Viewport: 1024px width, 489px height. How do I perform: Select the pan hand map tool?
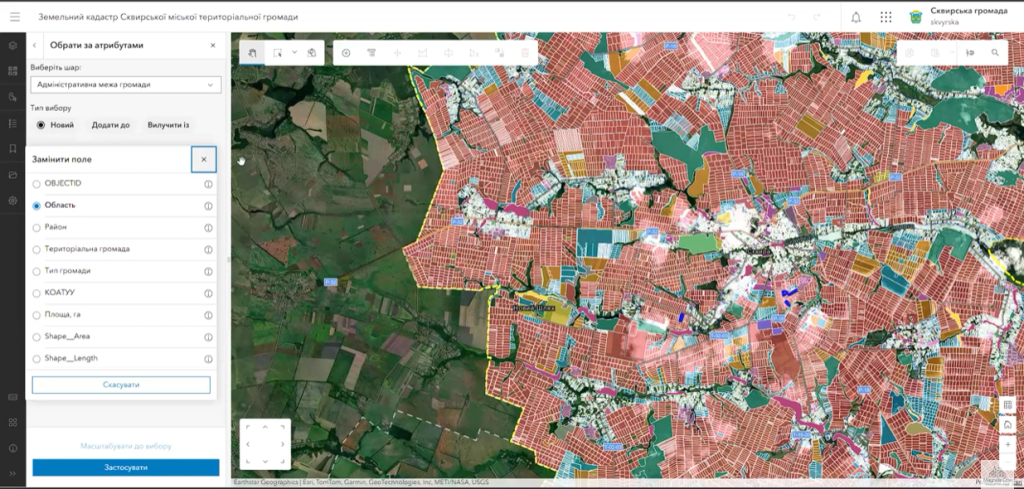[252, 52]
